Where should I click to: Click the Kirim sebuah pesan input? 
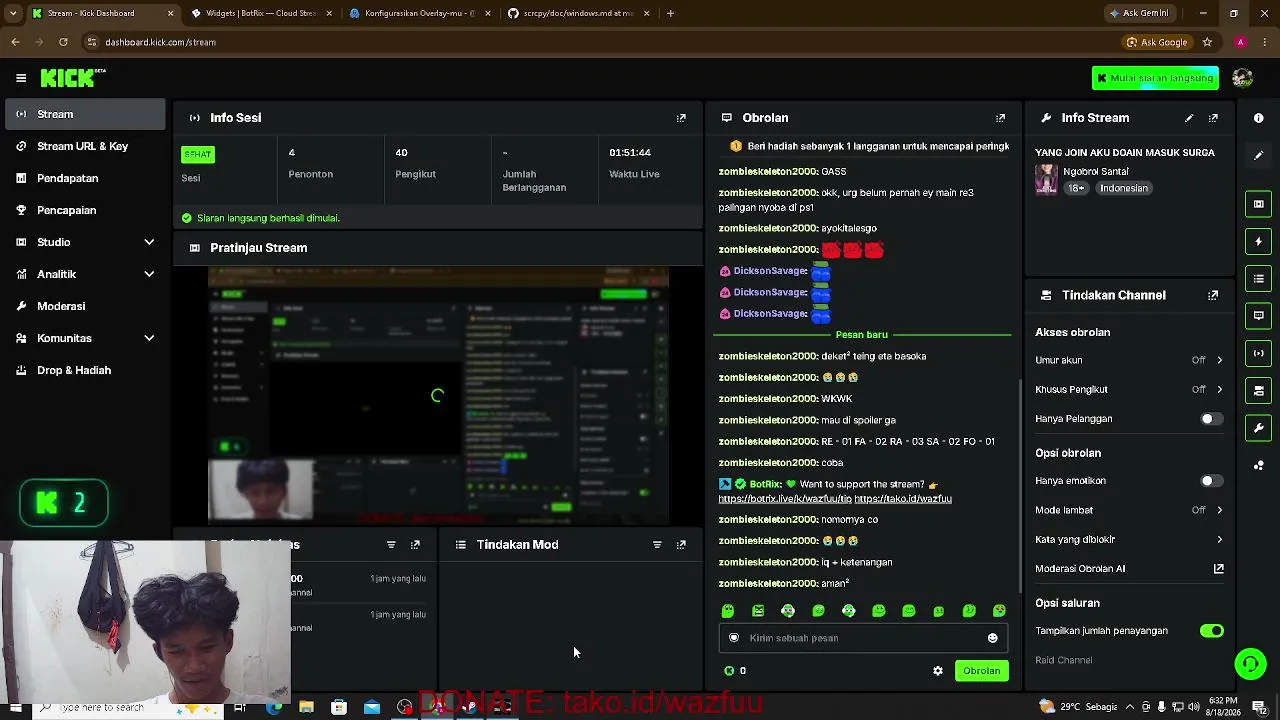(x=863, y=638)
